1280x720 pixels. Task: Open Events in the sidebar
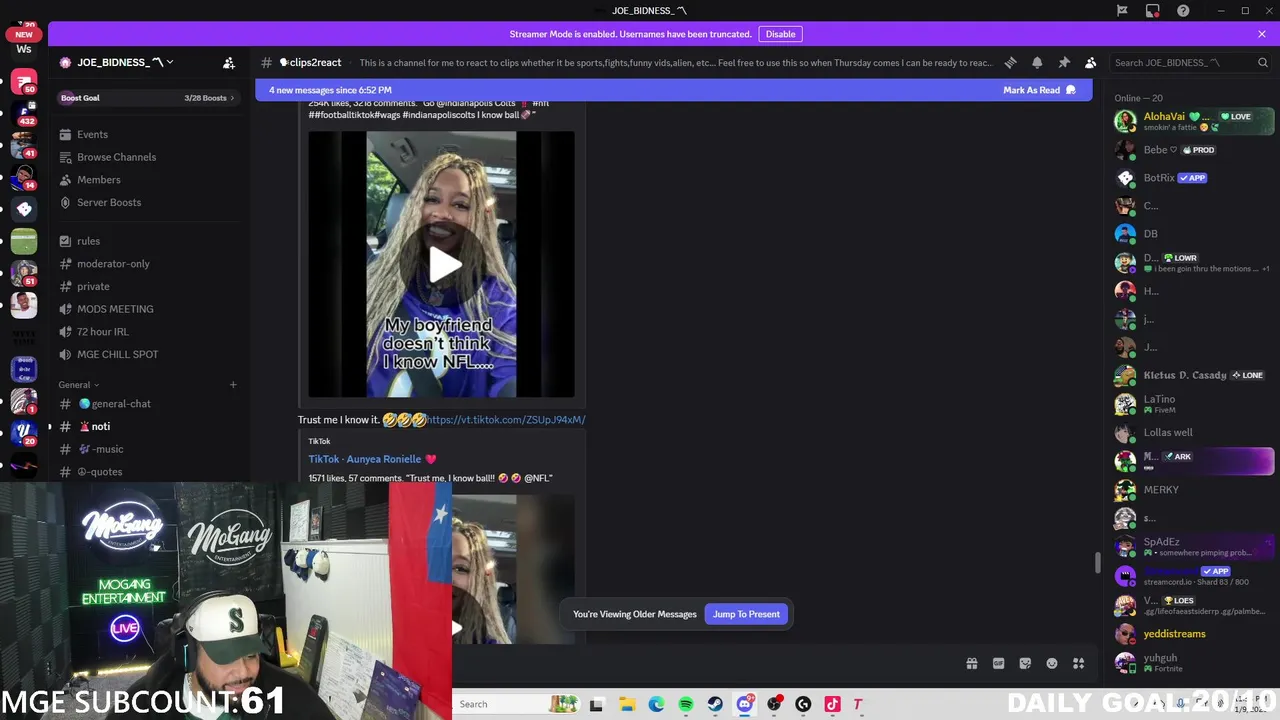tap(147, 134)
